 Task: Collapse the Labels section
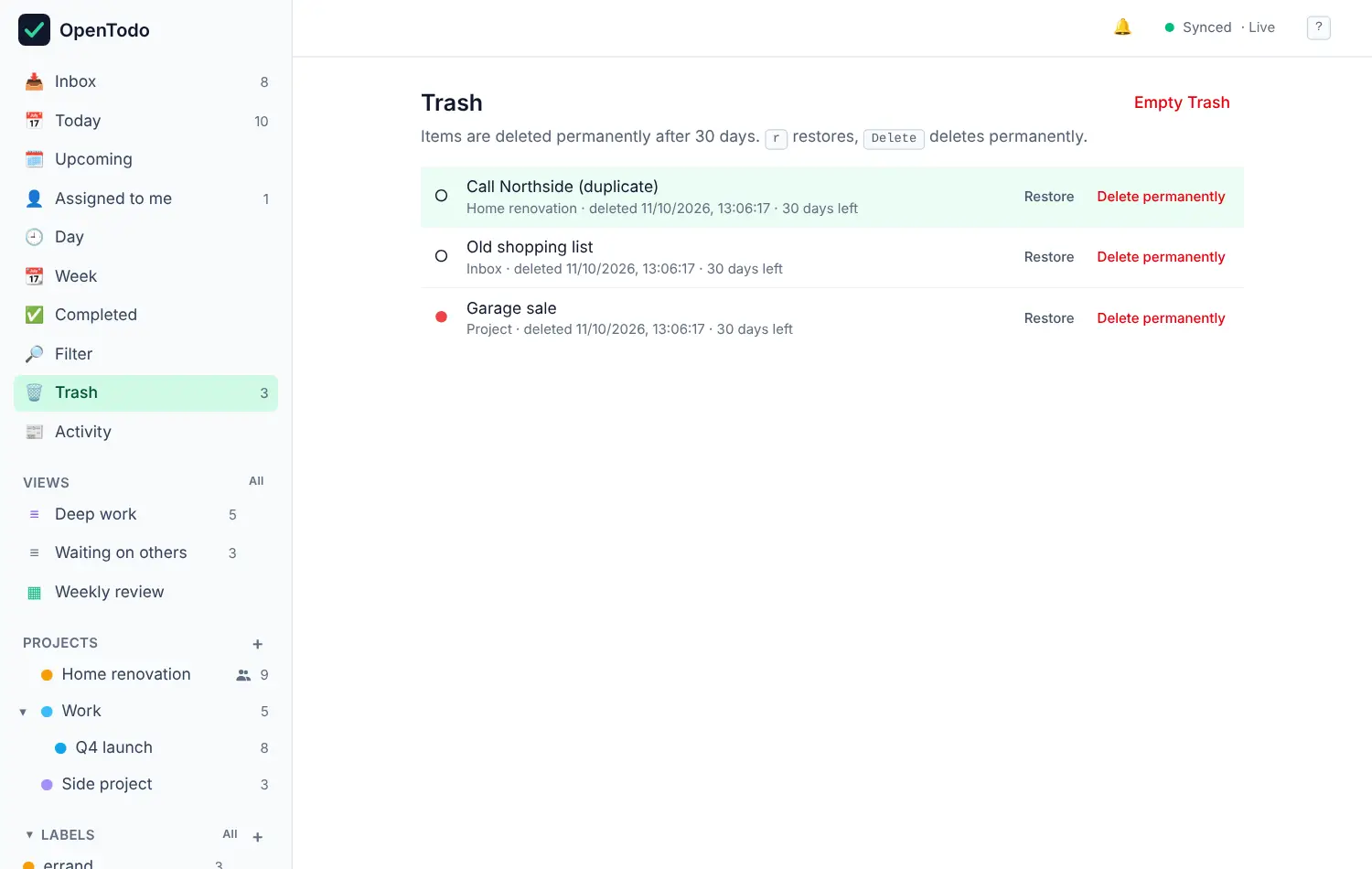point(29,834)
